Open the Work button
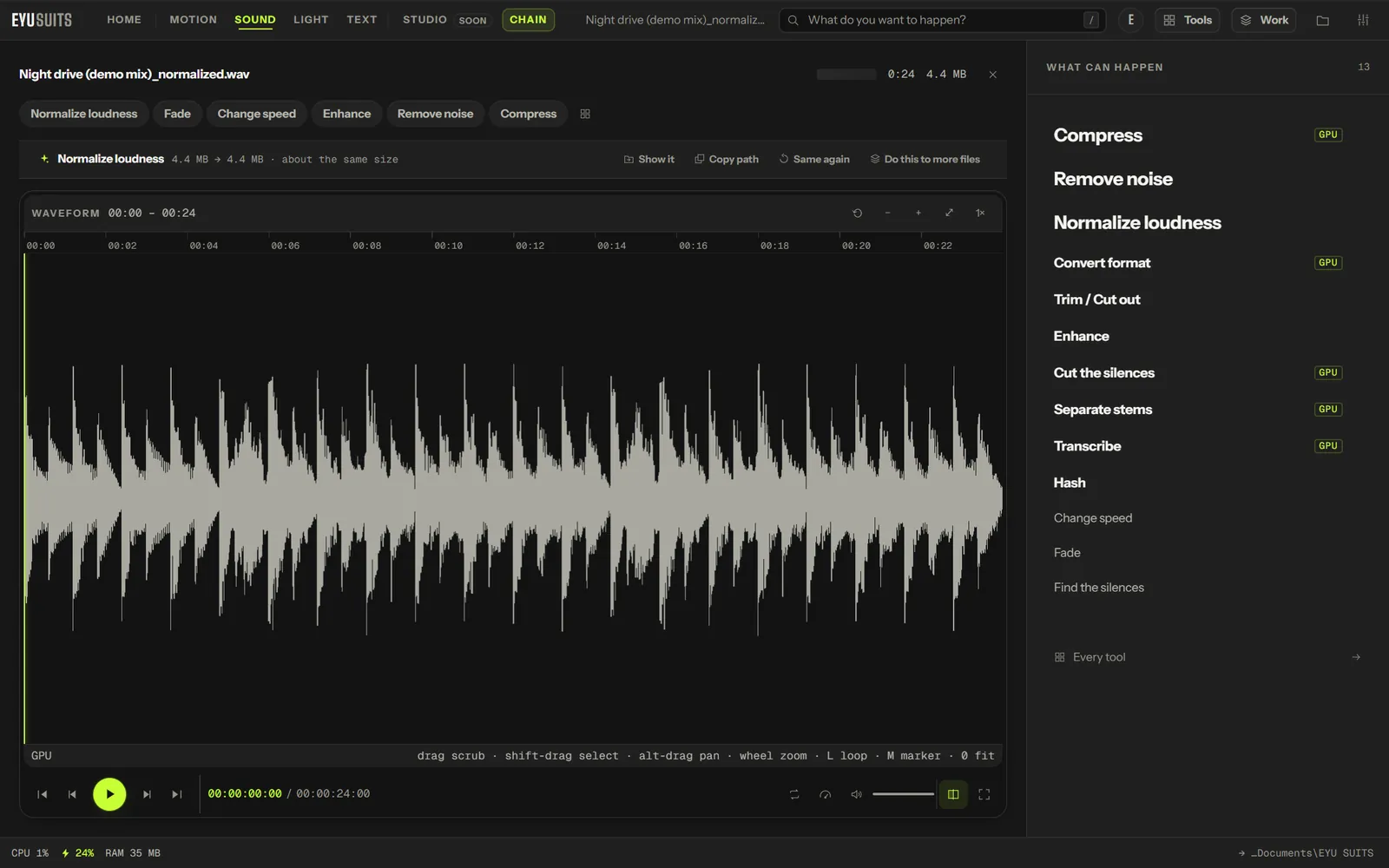The width and height of the screenshot is (1389, 868). (1264, 20)
